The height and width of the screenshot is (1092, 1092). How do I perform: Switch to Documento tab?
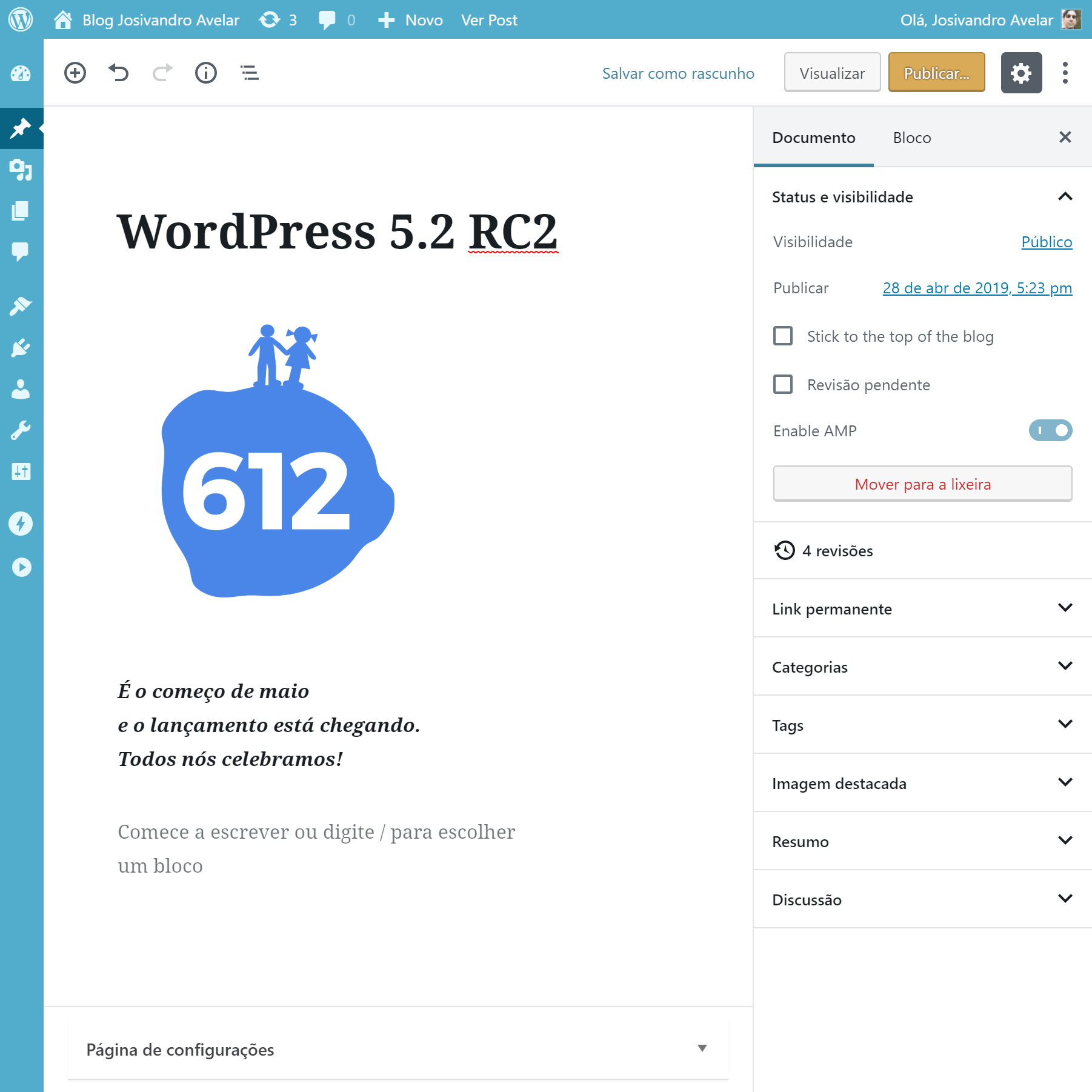(813, 138)
